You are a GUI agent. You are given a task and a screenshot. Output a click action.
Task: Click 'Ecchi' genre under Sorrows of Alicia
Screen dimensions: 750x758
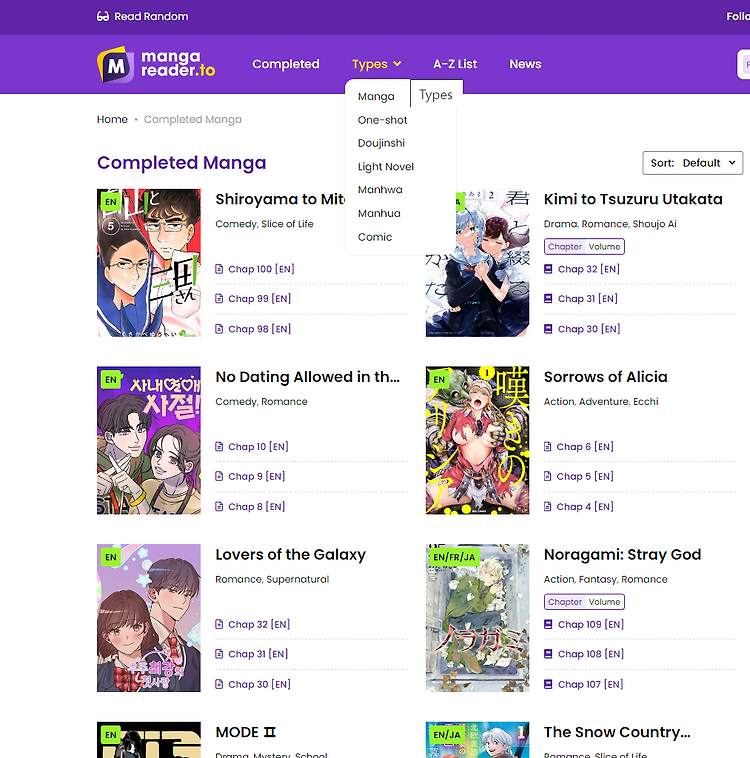(646, 402)
